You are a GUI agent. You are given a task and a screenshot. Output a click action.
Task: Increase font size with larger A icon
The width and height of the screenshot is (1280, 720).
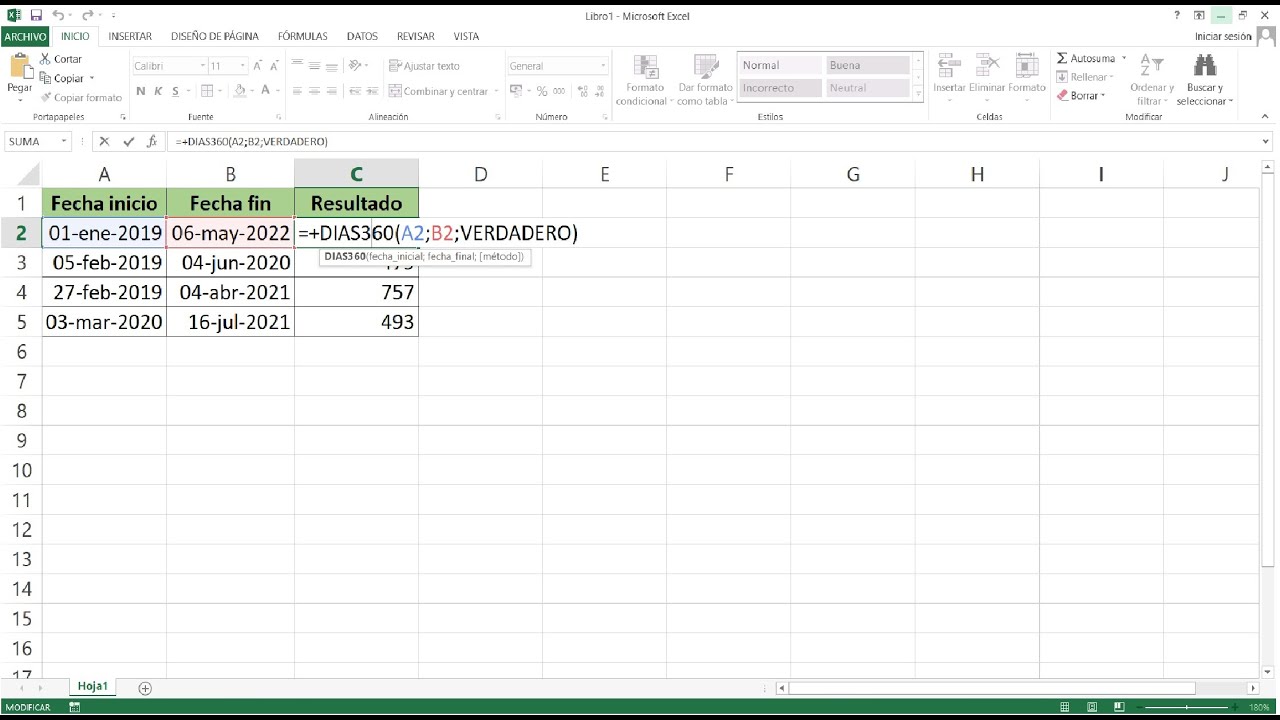(260, 66)
